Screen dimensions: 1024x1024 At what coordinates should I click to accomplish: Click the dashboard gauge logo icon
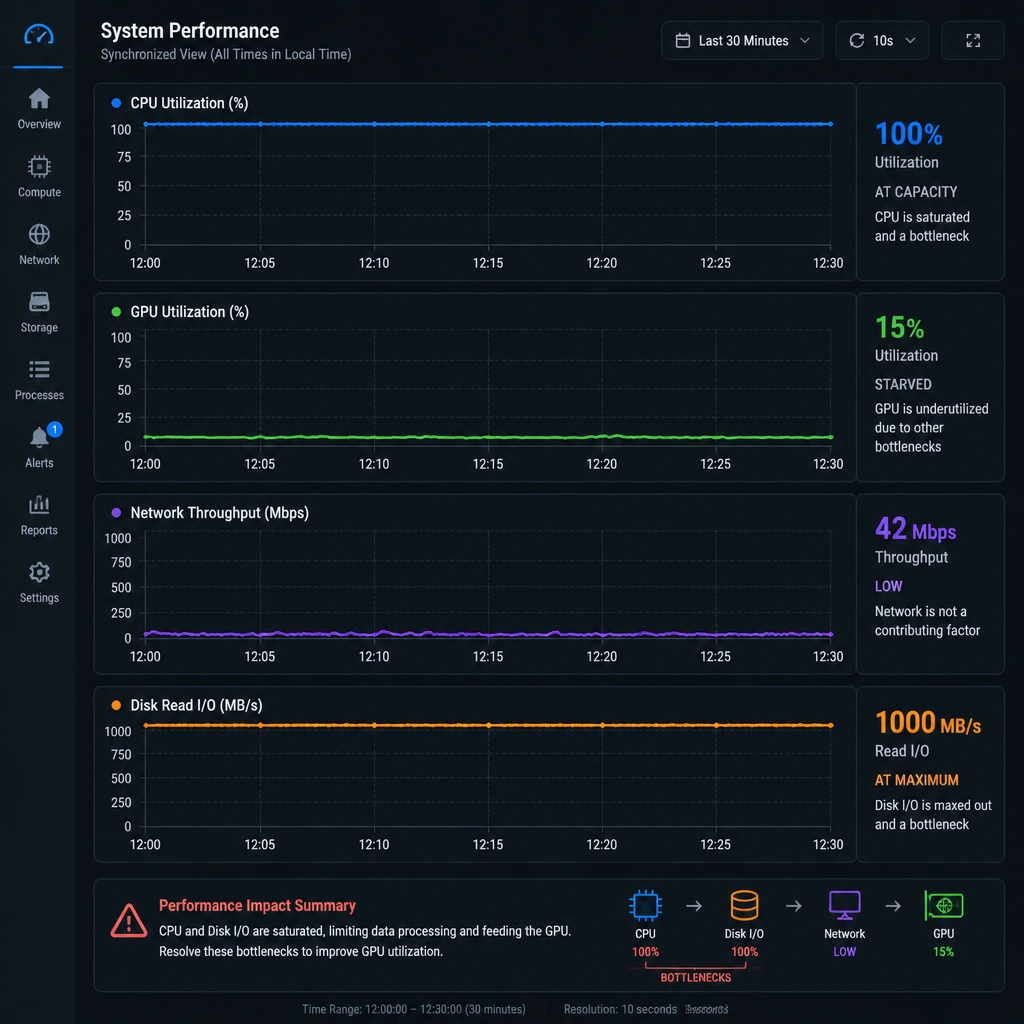tap(39, 35)
